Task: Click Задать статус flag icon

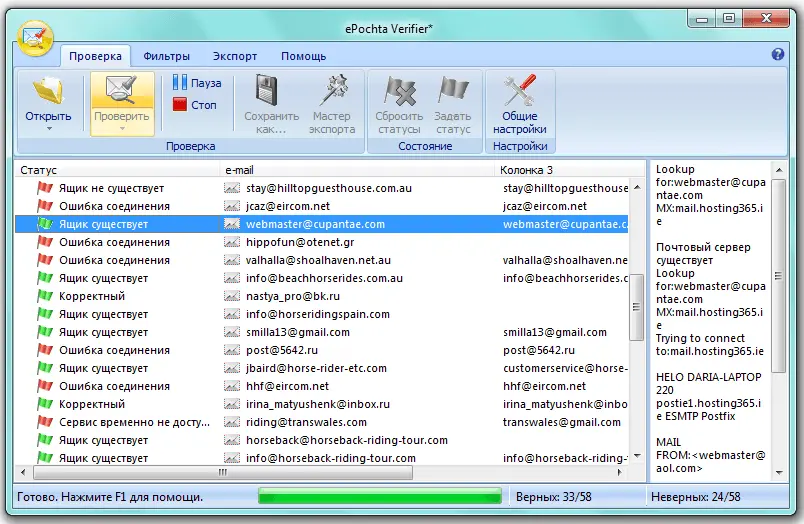Action: 453,92
